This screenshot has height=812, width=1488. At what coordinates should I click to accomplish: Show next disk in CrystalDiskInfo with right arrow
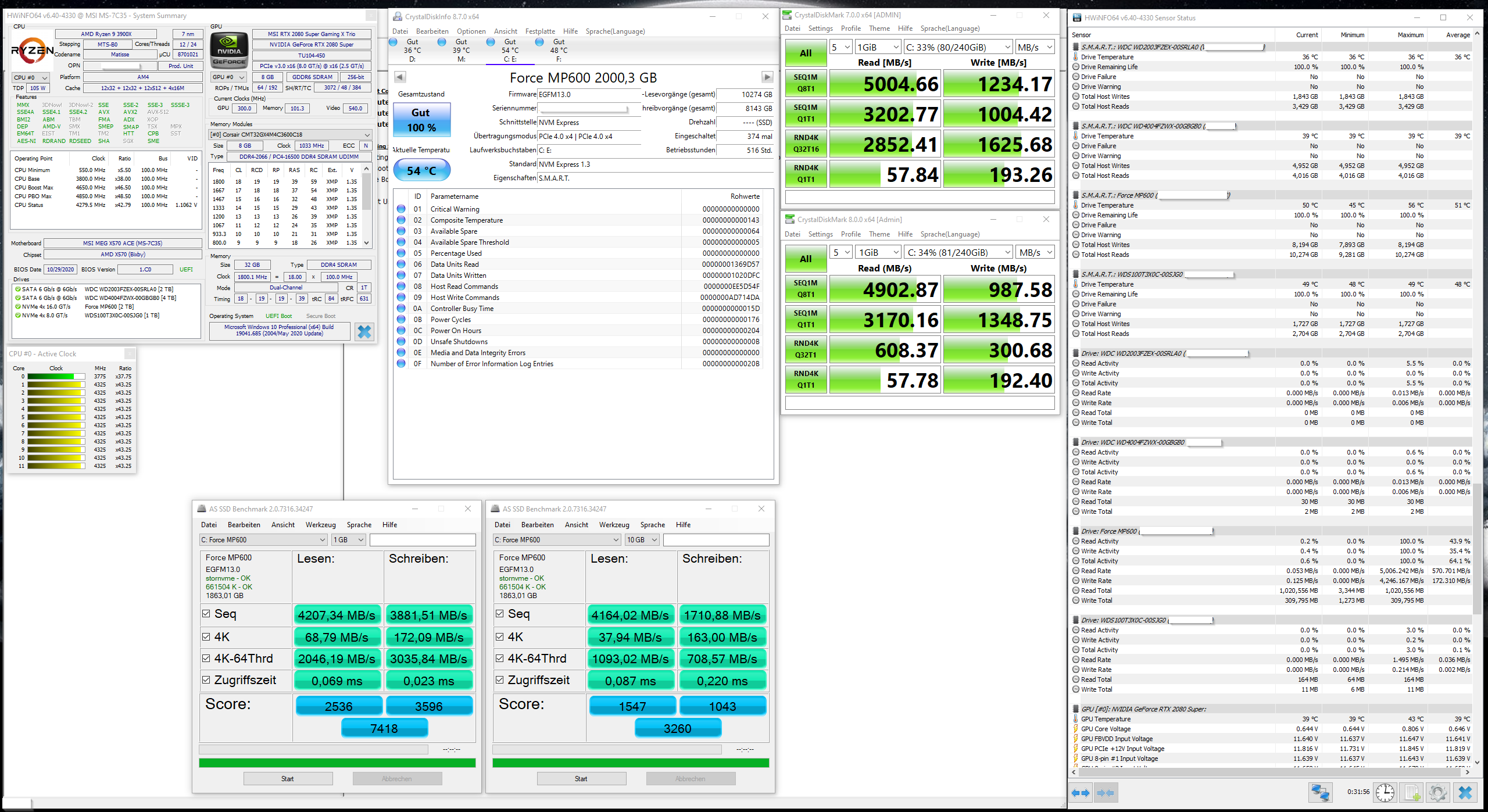coord(767,77)
